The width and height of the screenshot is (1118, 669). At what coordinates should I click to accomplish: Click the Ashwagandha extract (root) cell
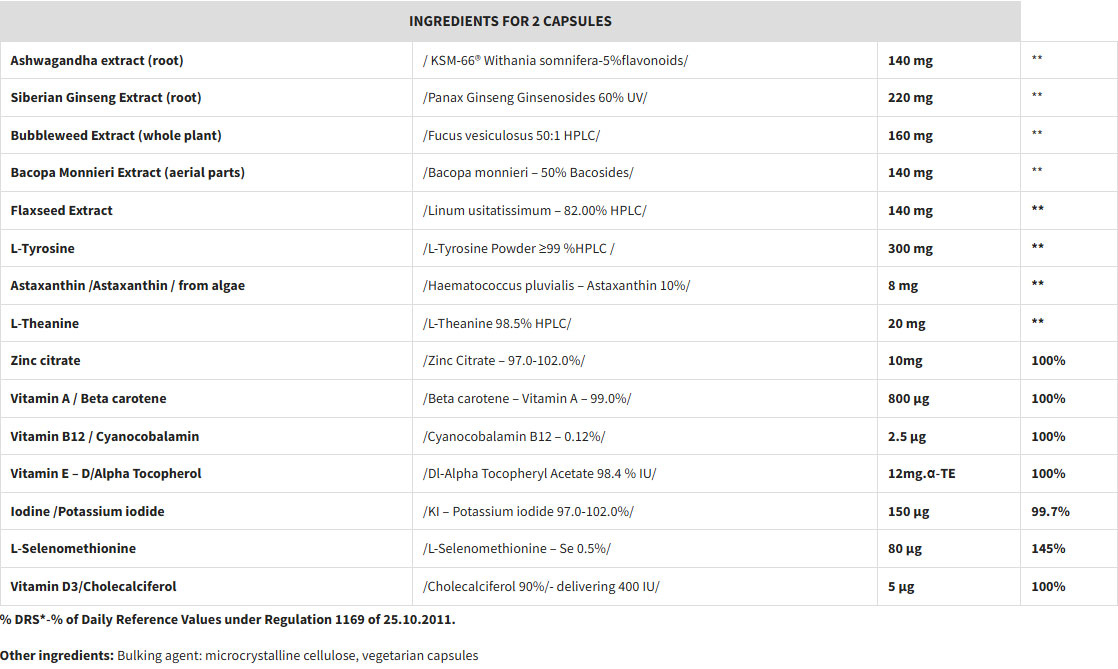(x=97, y=60)
